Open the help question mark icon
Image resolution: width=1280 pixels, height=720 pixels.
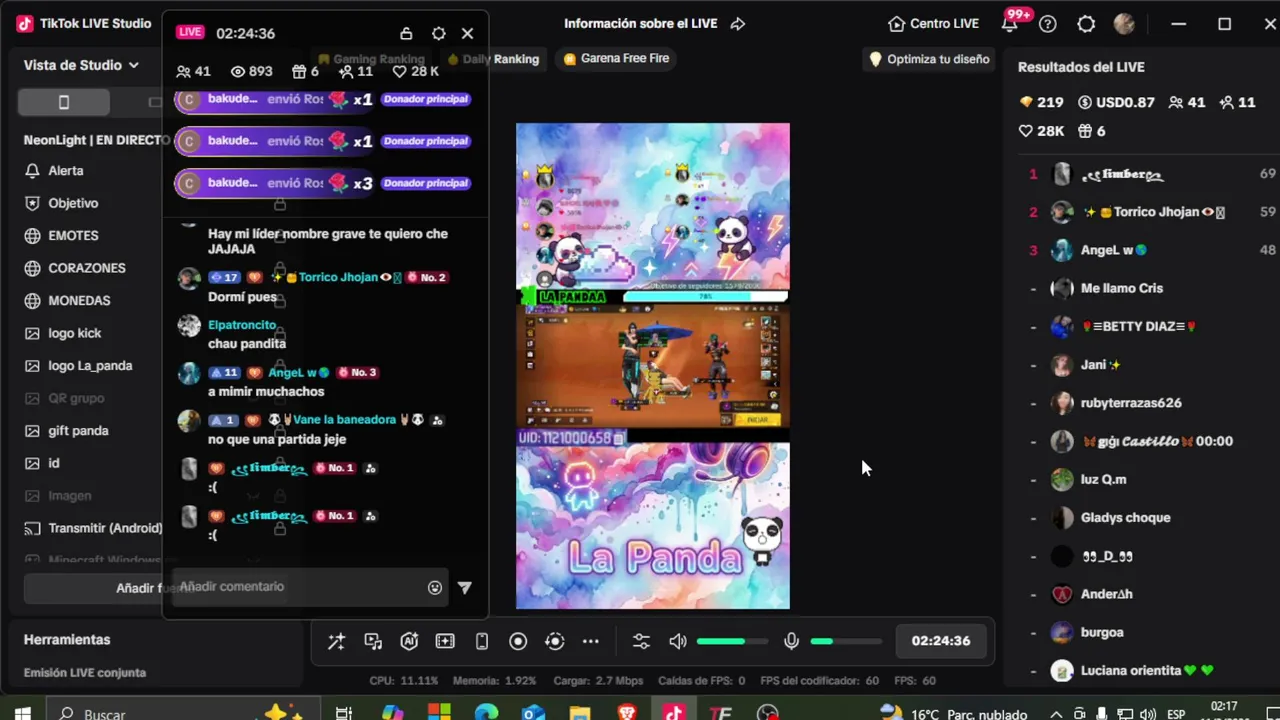[x=1048, y=24]
